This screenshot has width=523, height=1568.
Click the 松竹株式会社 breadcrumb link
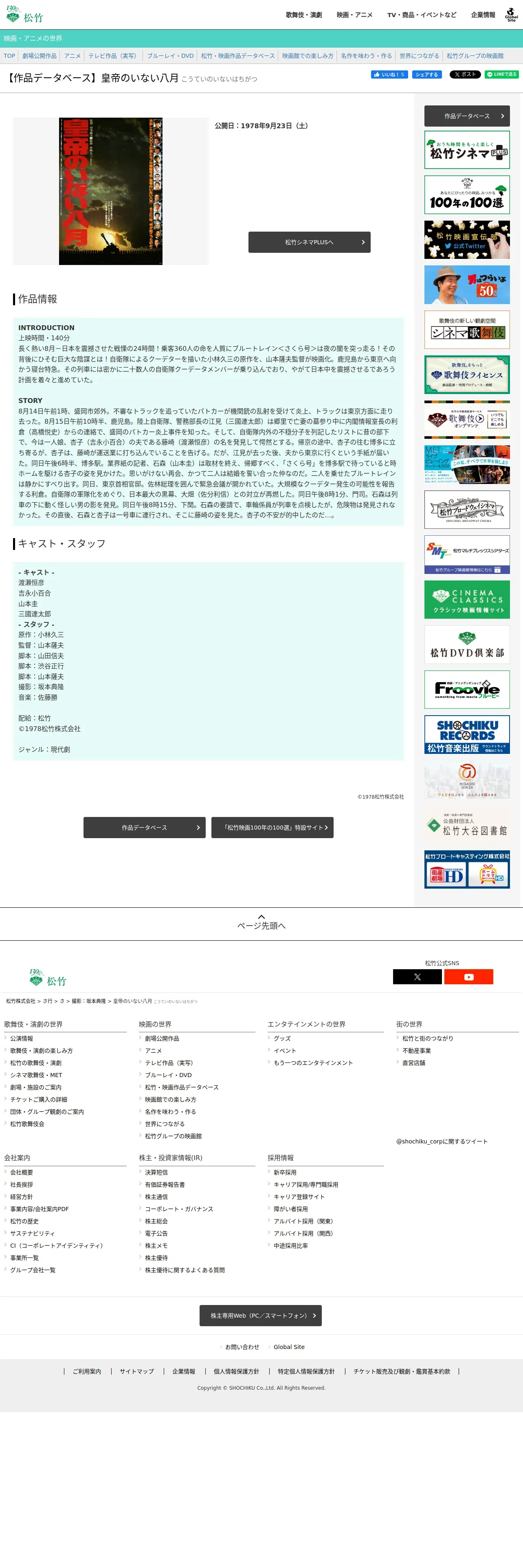(21, 1001)
